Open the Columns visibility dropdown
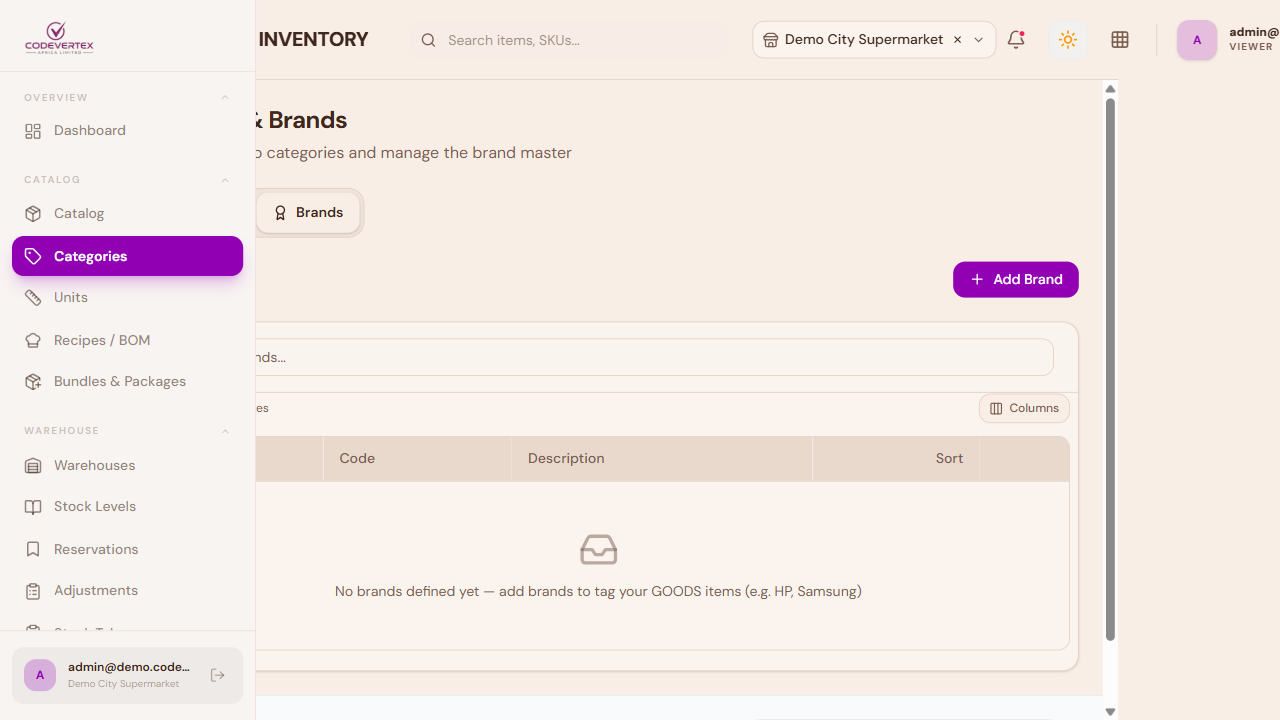Viewport: 1280px width, 720px height. (x=1024, y=408)
